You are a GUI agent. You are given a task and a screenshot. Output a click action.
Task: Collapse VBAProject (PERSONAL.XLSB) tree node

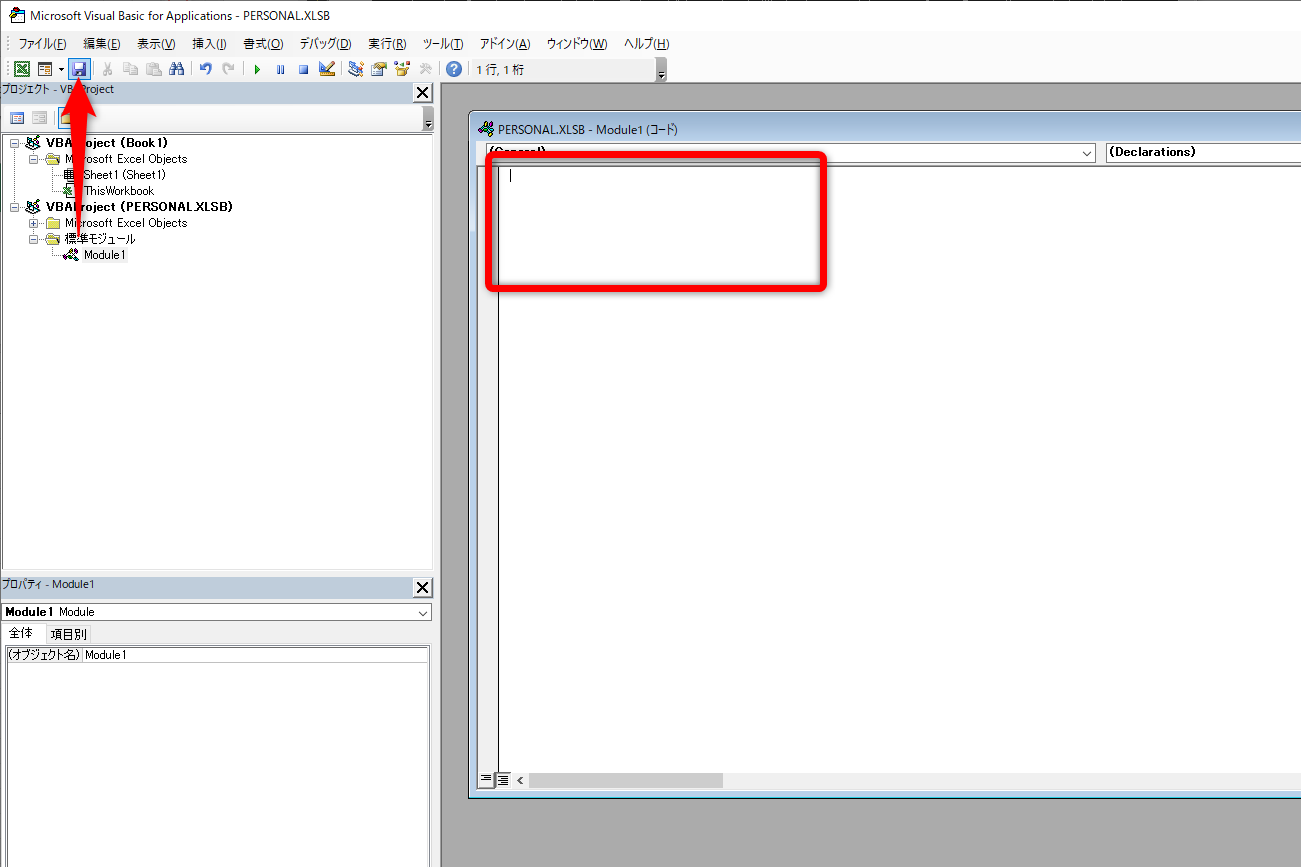(15, 207)
